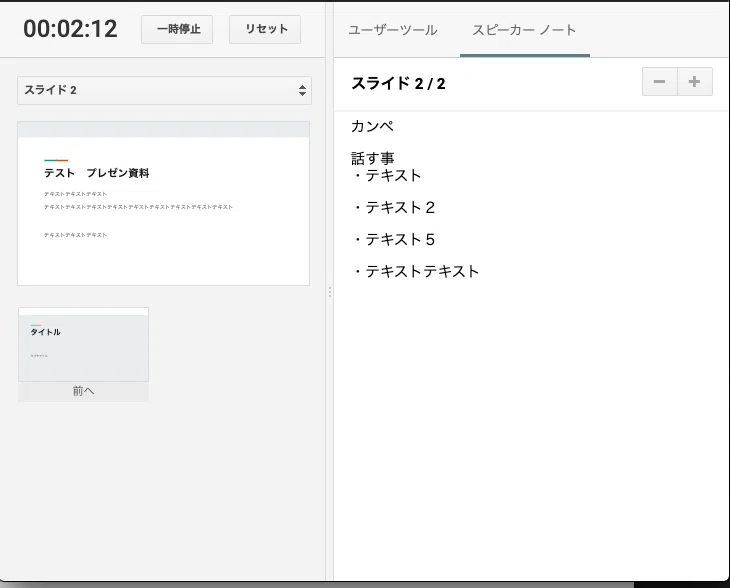Increase speaker notes text size with plus
730x588 pixels.
coord(695,81)
